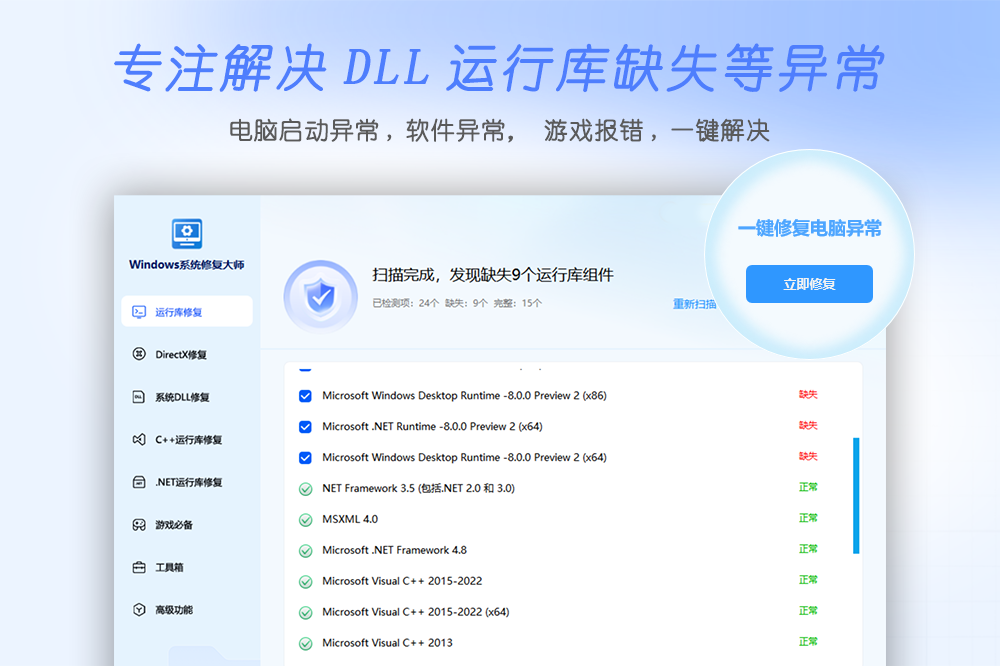Click green check icon beside MSXML 4.0
1000x666 pixels.
[x=305, y=520]
